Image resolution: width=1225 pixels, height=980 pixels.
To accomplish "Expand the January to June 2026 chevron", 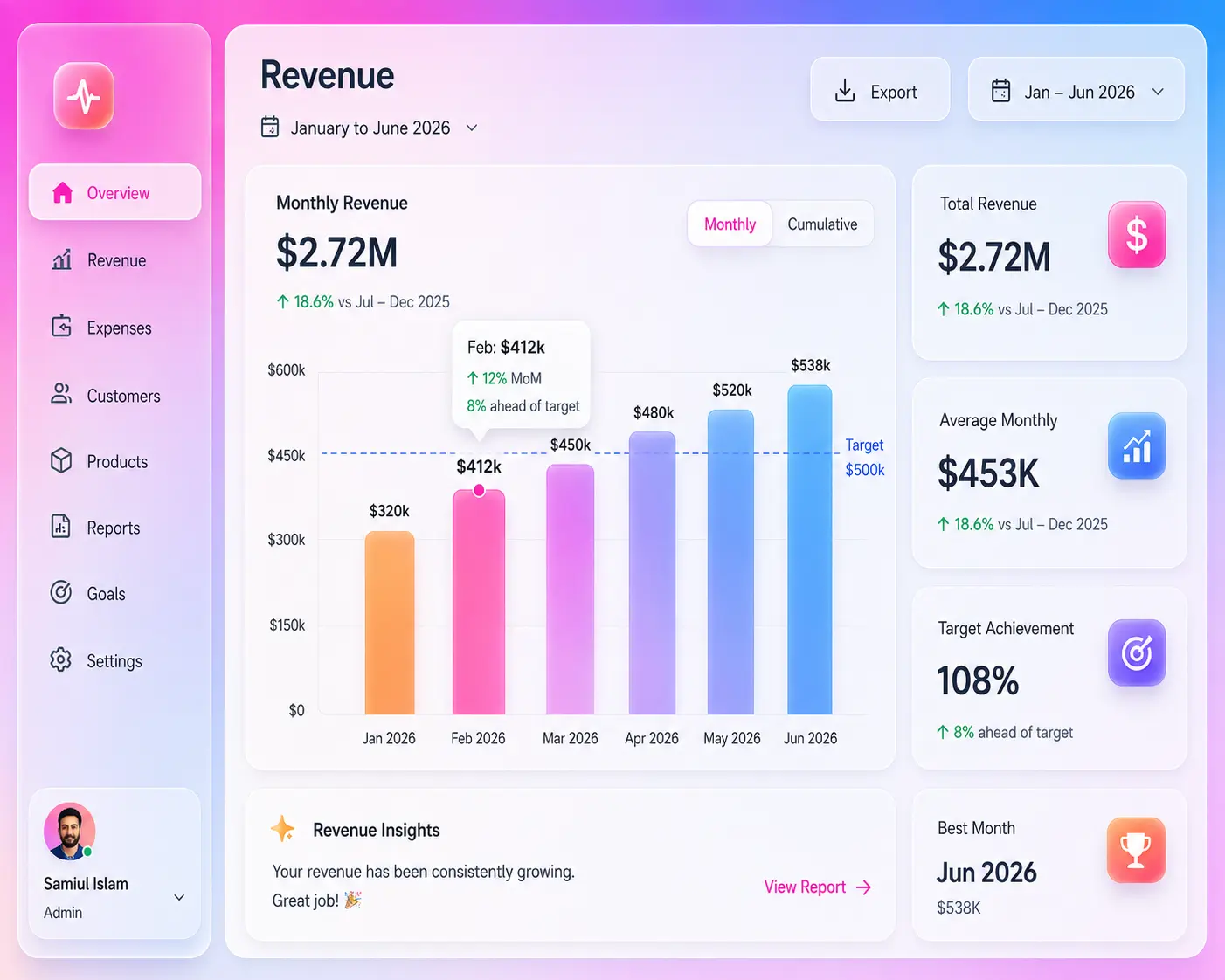I will click(472, 128).
